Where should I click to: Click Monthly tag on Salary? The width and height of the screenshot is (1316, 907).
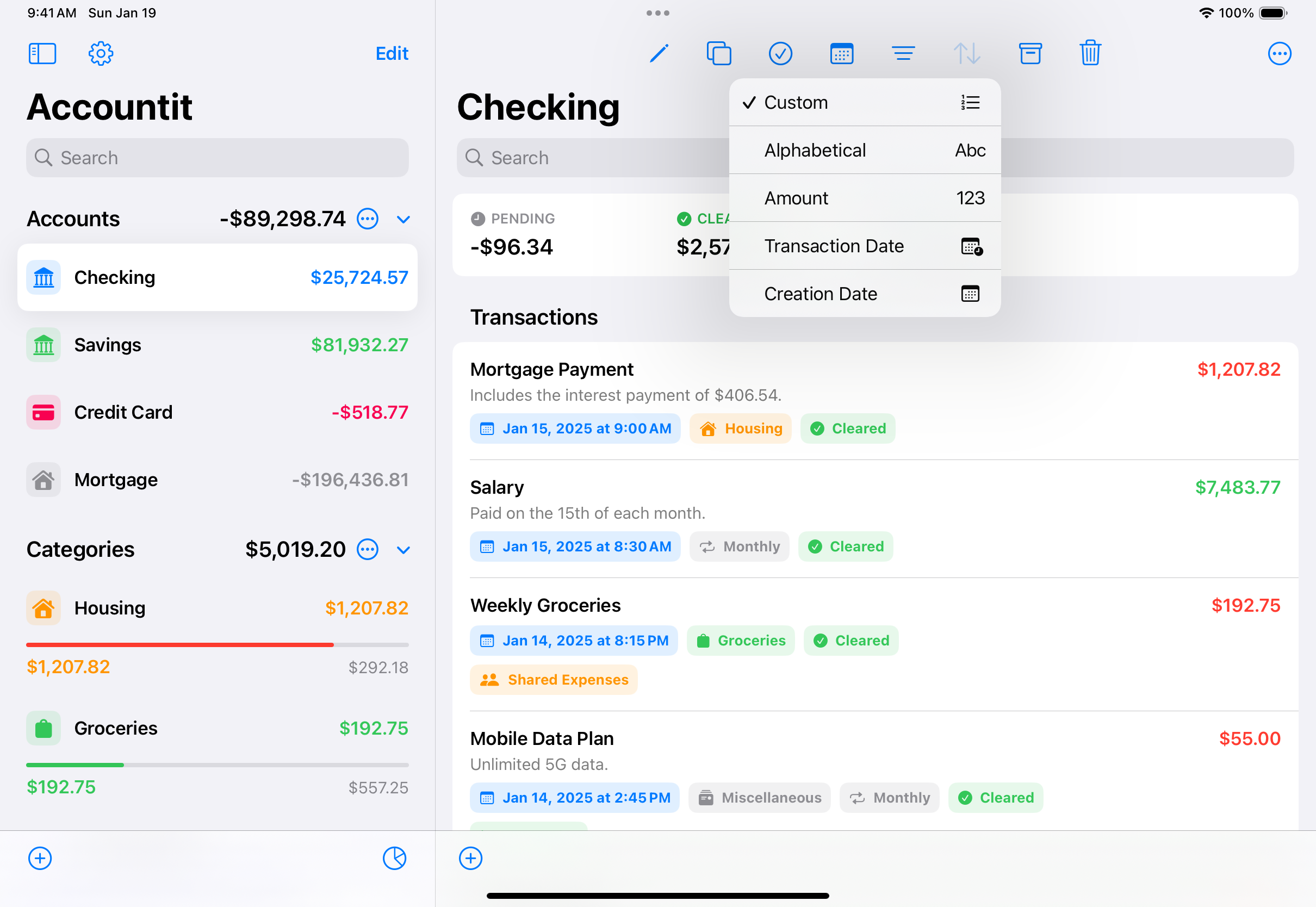(x=739, y=546)
